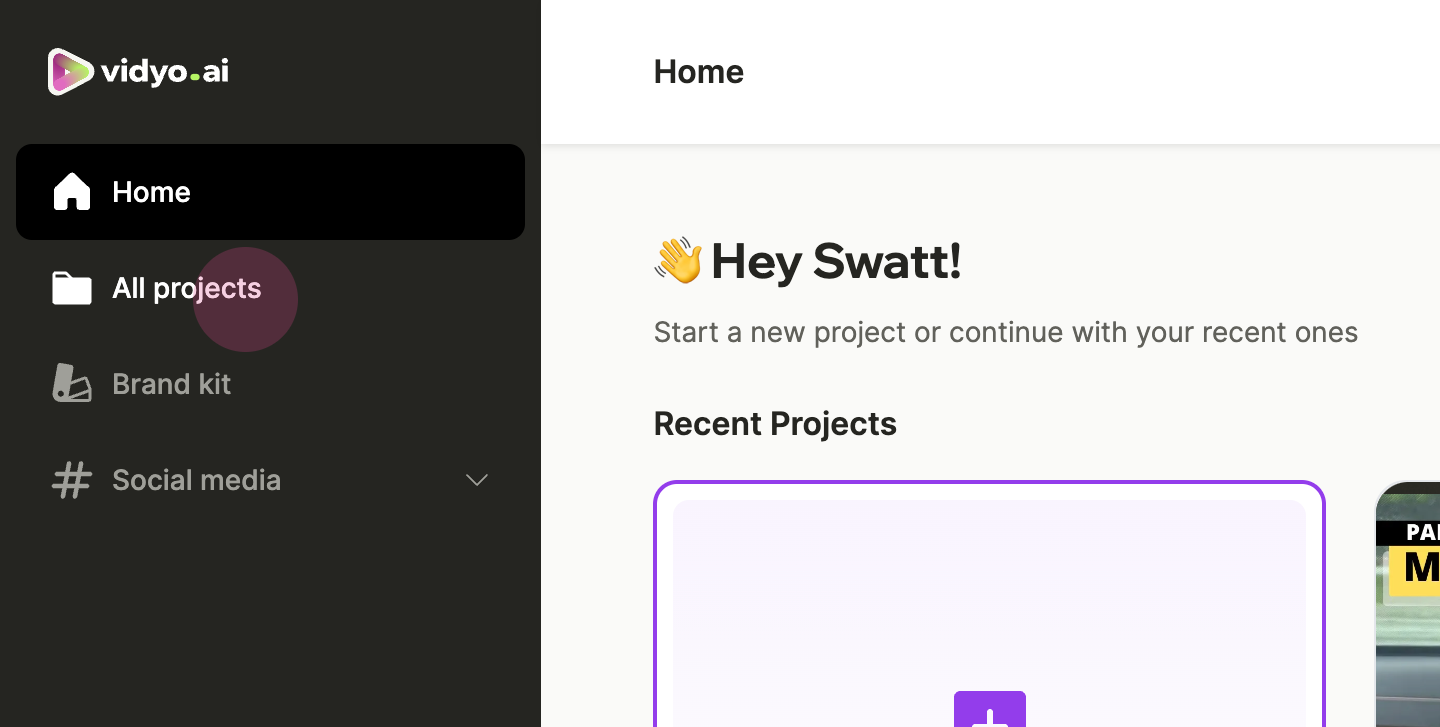
Task: Click the Brand kit swatch icon
Action: tap(72, 384)
